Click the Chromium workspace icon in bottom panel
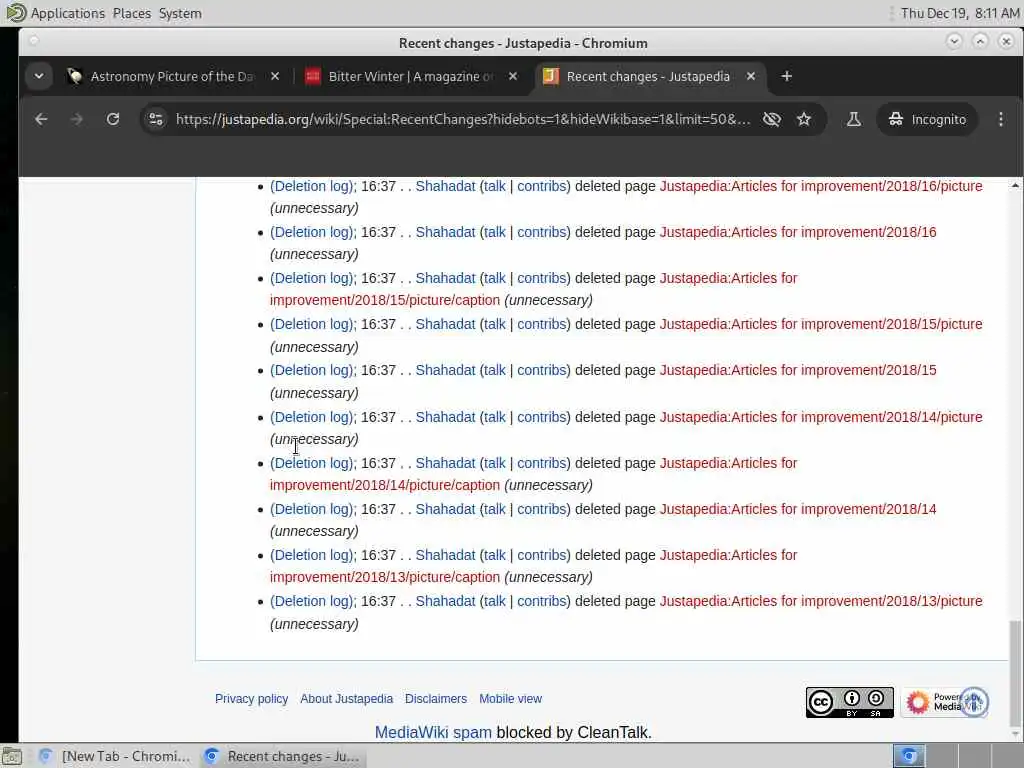The width and height of the screenshot is (1024, 768). coord(908,756)
